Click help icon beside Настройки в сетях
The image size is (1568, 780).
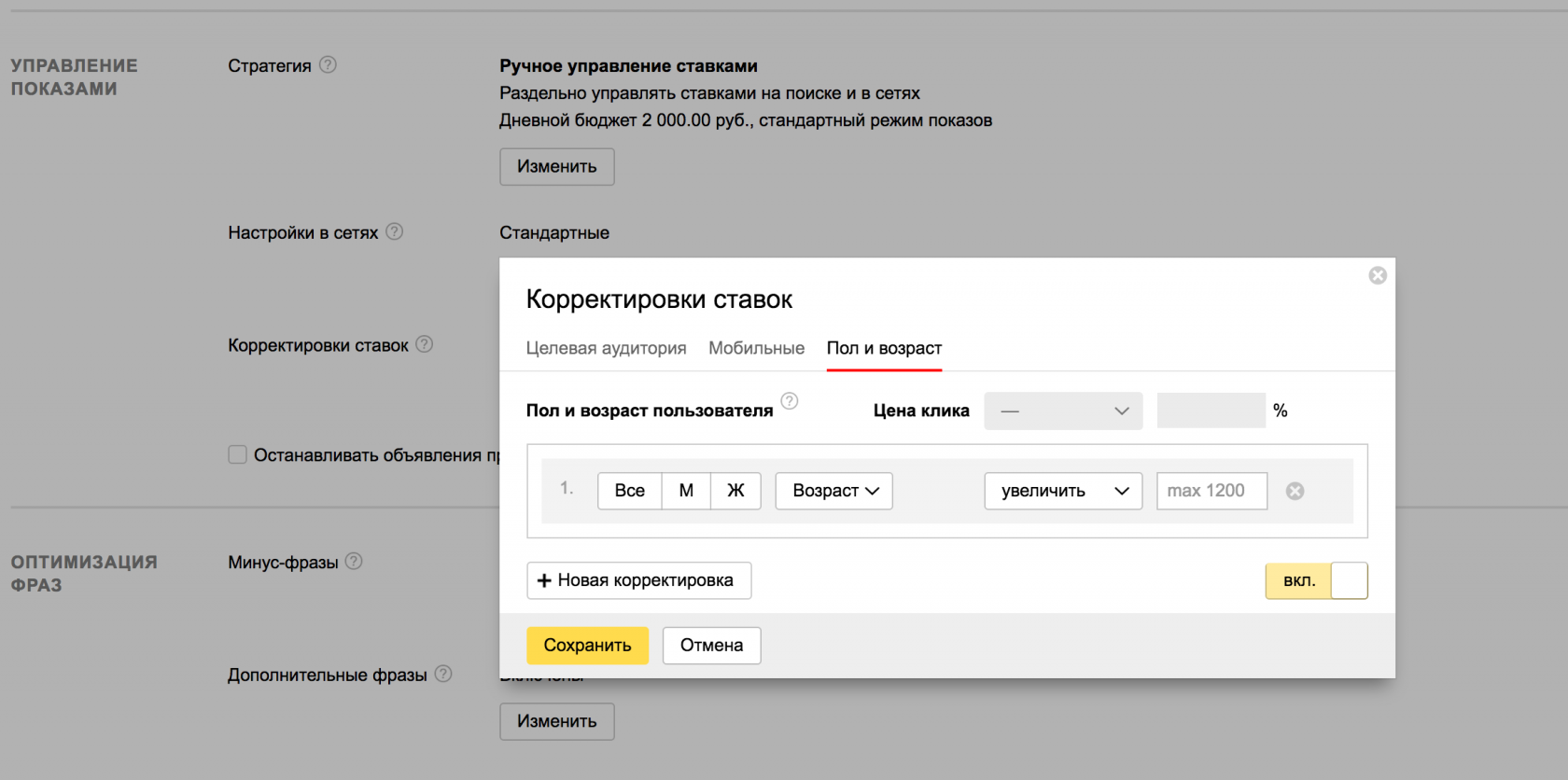tap(395, 231)
